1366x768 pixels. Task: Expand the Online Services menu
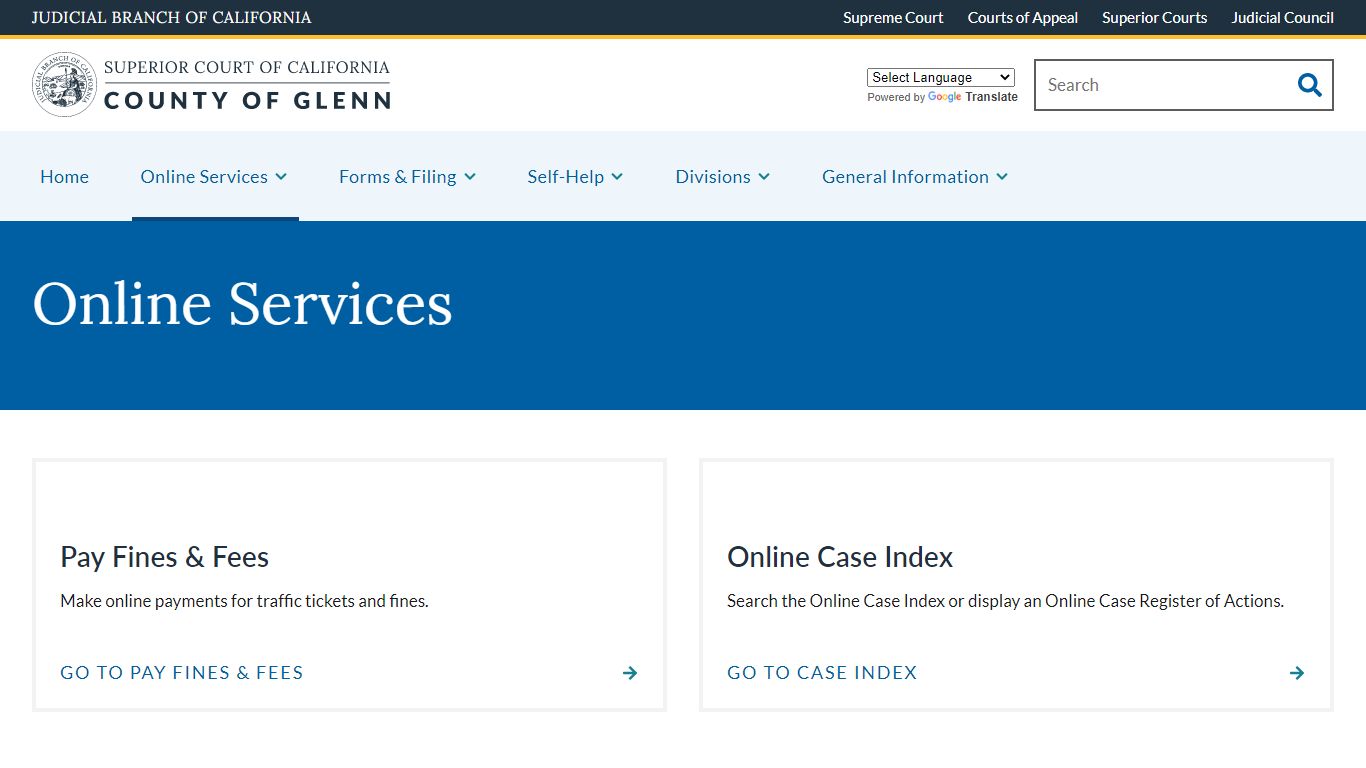214,176
